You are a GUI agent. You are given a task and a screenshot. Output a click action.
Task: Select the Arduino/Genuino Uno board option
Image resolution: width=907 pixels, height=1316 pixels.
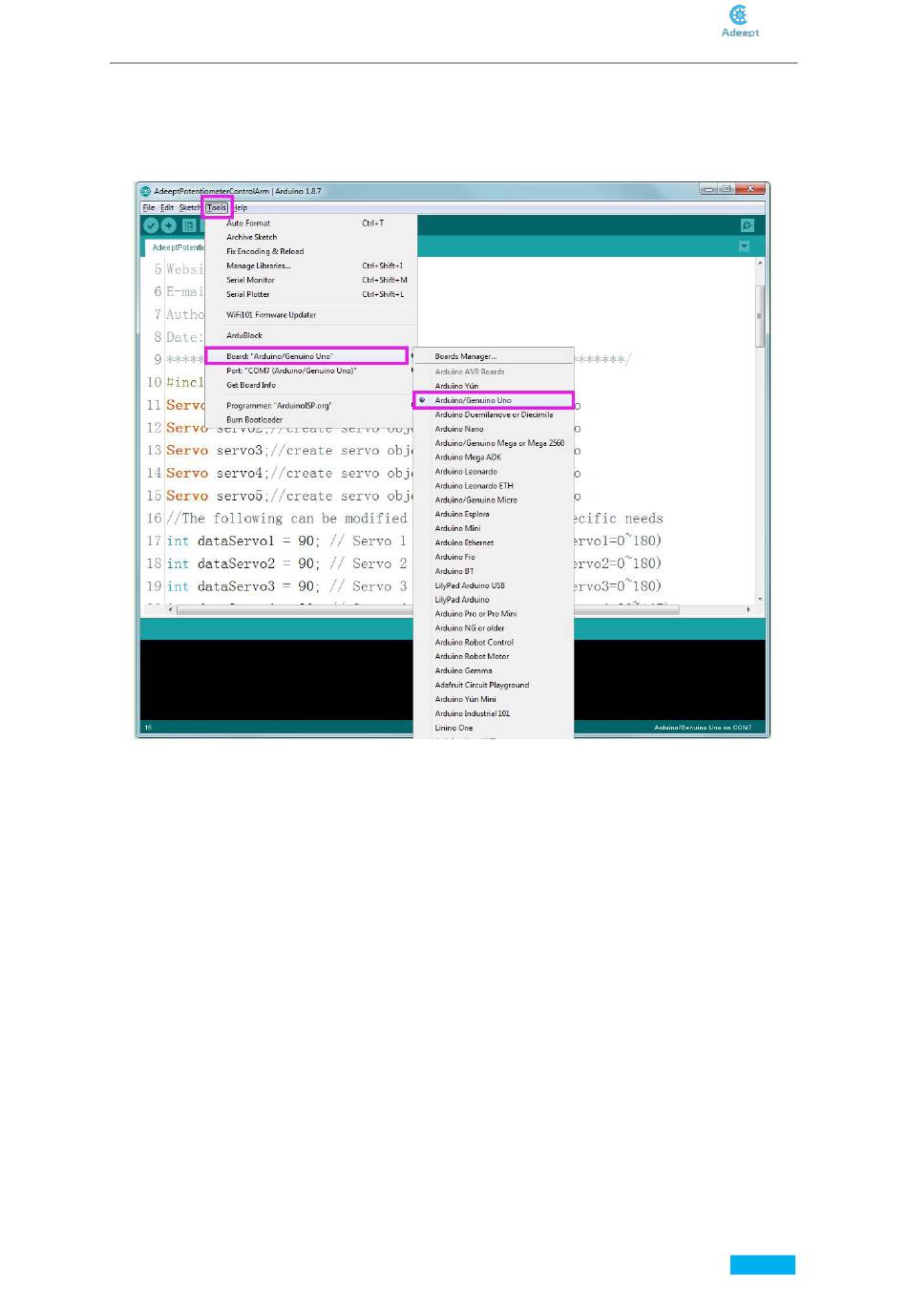(494, 400)
